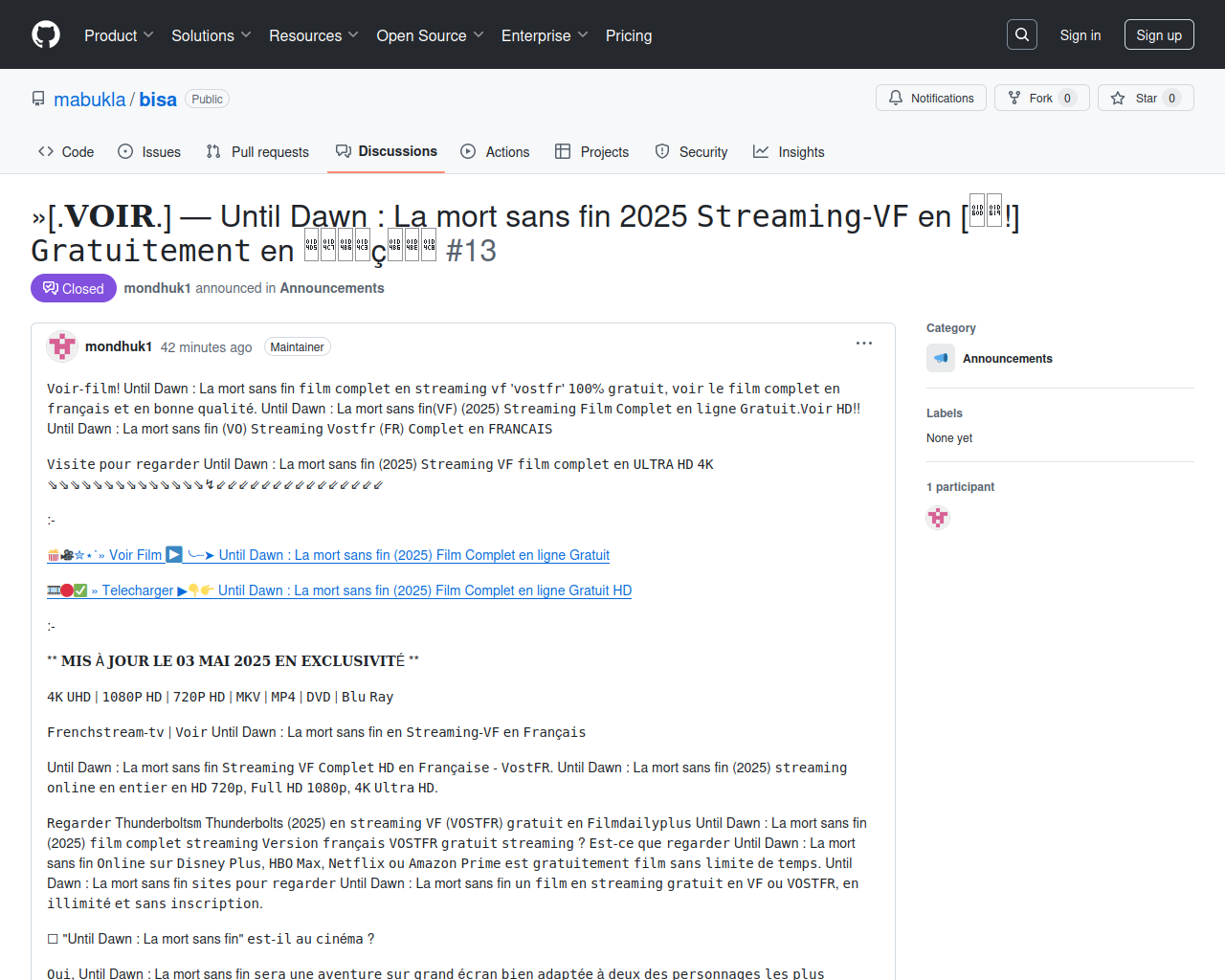The image size is (1225, 980).
Task: Click the Security shield icon
Action: coord(662,151)
